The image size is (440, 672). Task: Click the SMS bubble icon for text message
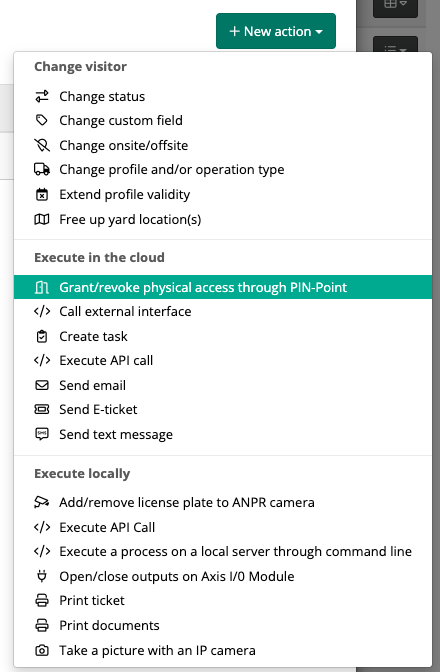[x=42, y=434]
